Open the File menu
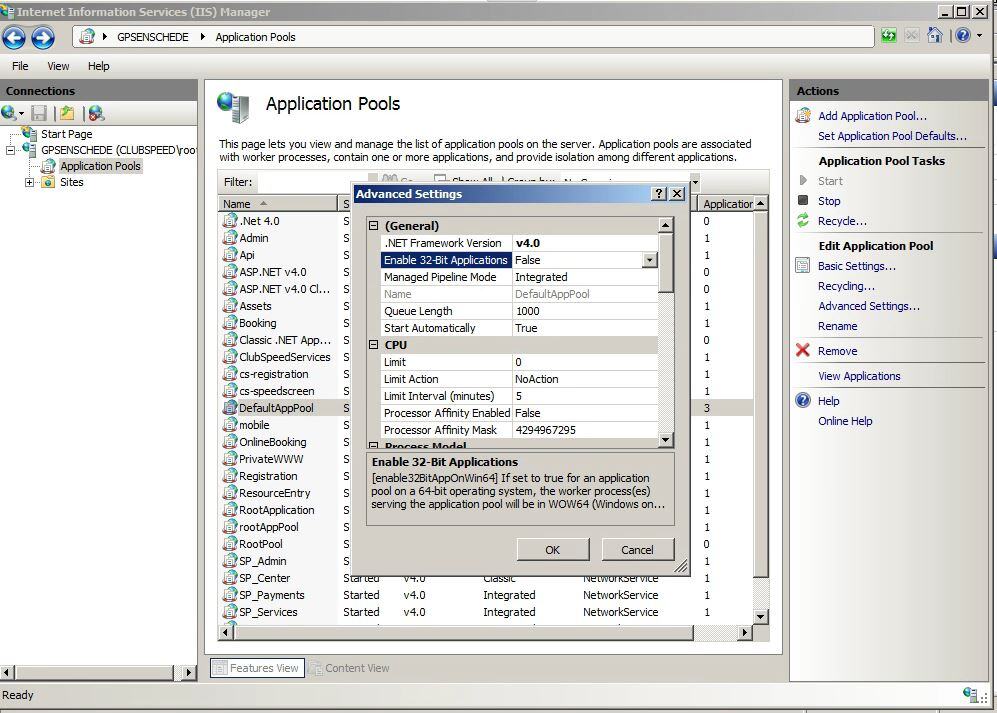The width and height of the screenshot is (997, 713). click(20, 66)
